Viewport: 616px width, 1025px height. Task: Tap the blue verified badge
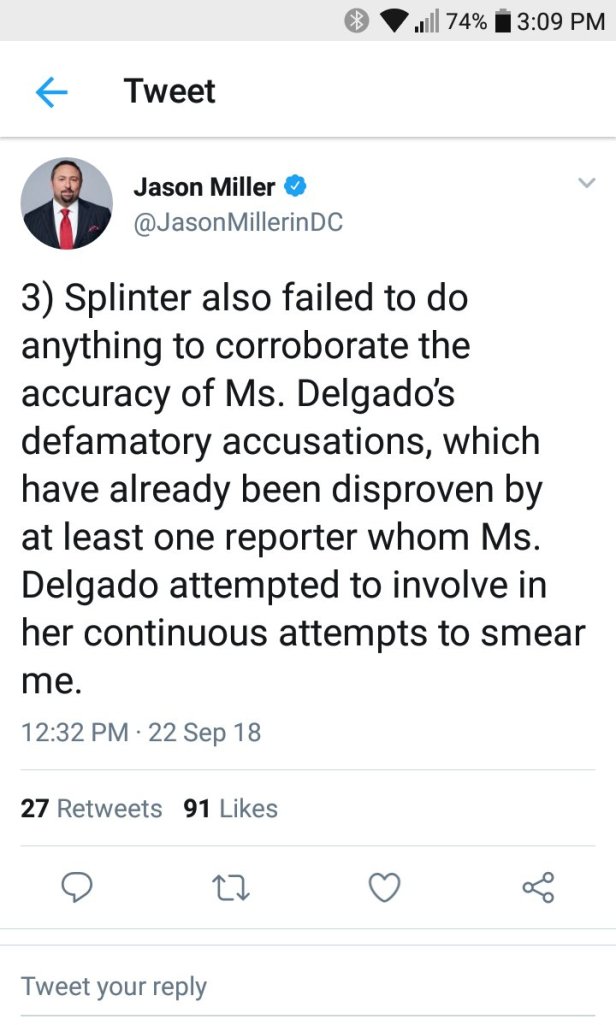point(296,186)
